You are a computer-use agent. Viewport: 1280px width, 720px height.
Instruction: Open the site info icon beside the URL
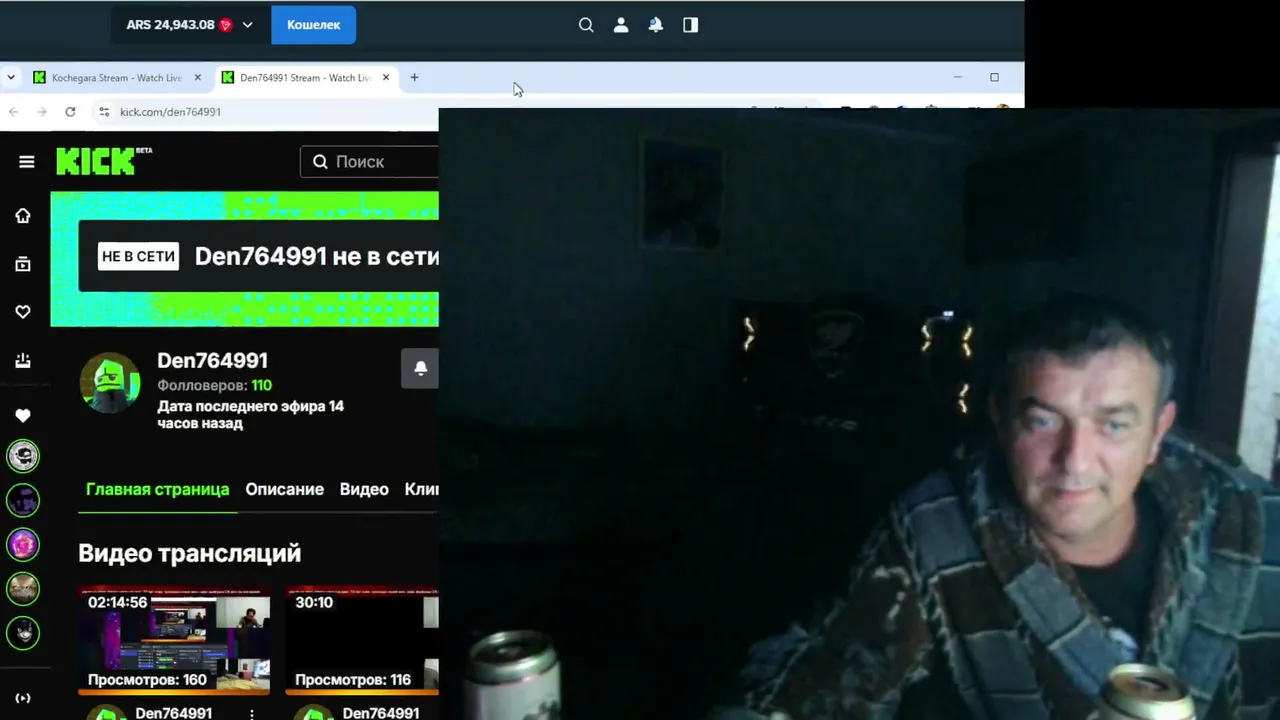[x=103, y=112]
